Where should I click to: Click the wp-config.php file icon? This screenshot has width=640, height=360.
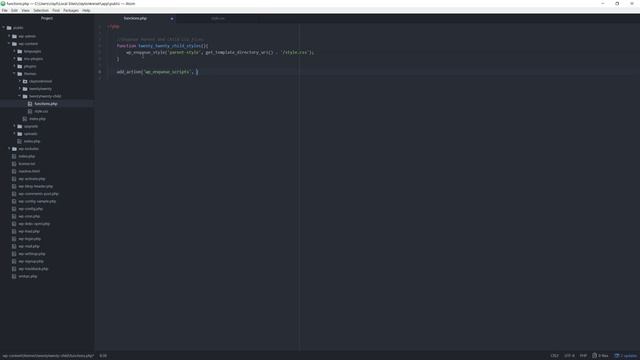14,209
